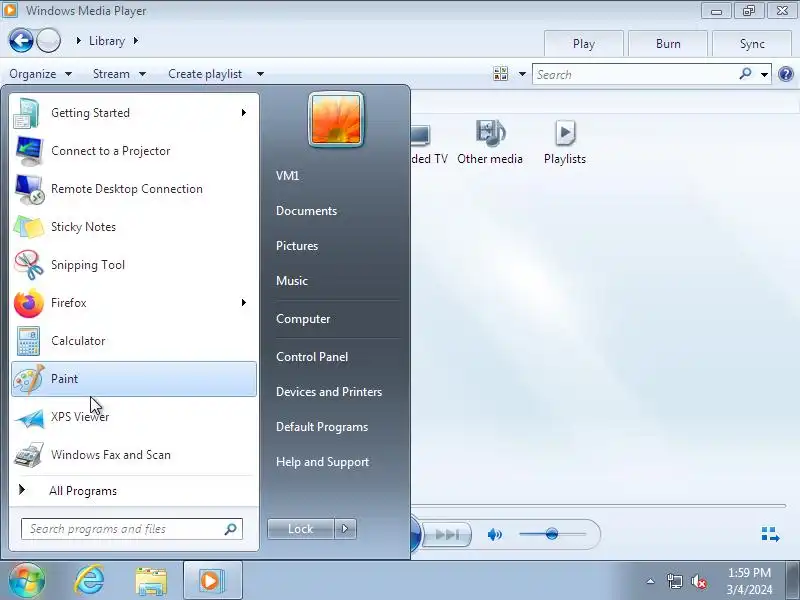Open Documents from Start menu
The image size is (800, 600).
(306, 211)
